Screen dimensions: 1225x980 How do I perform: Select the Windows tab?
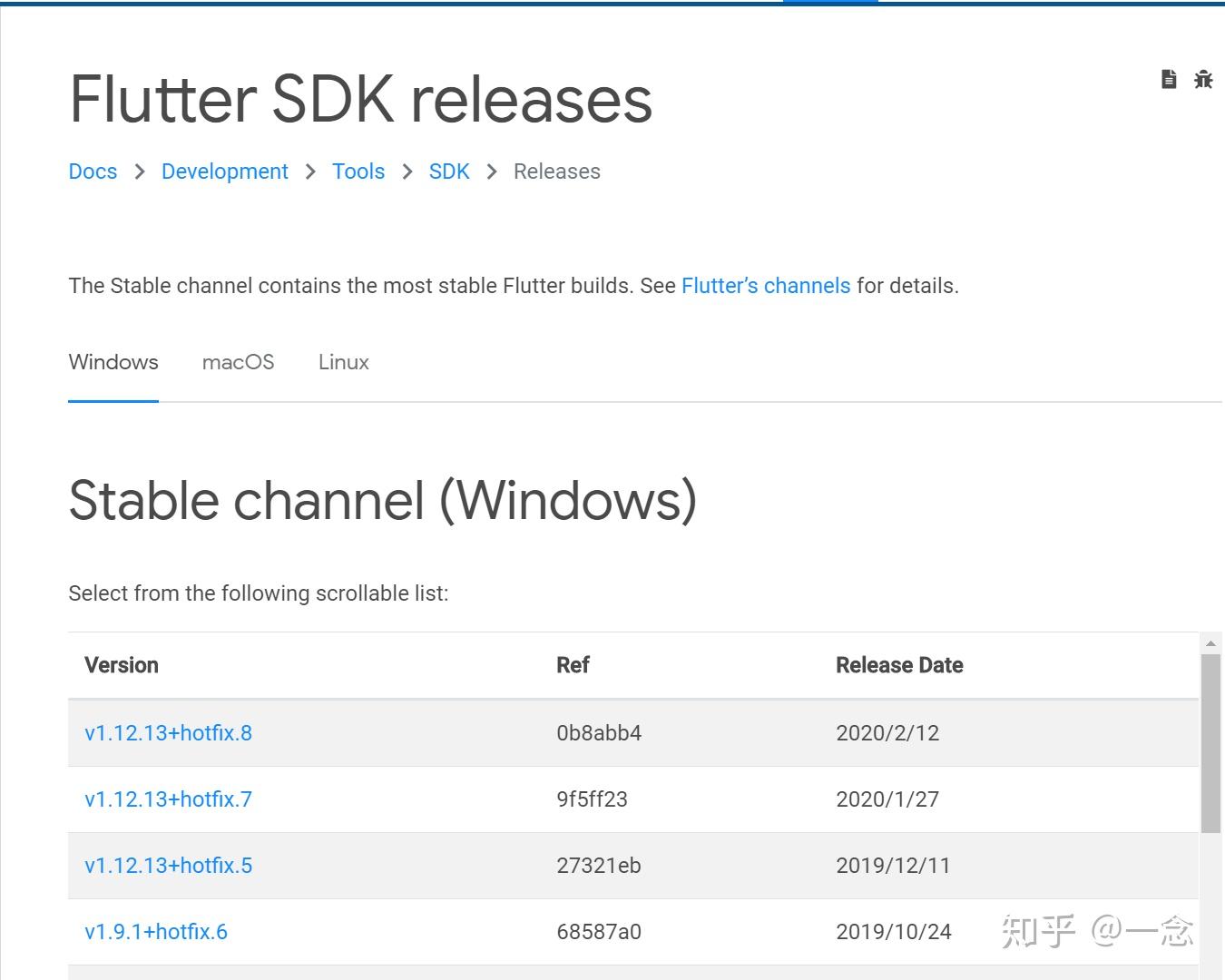coord(113,362)
